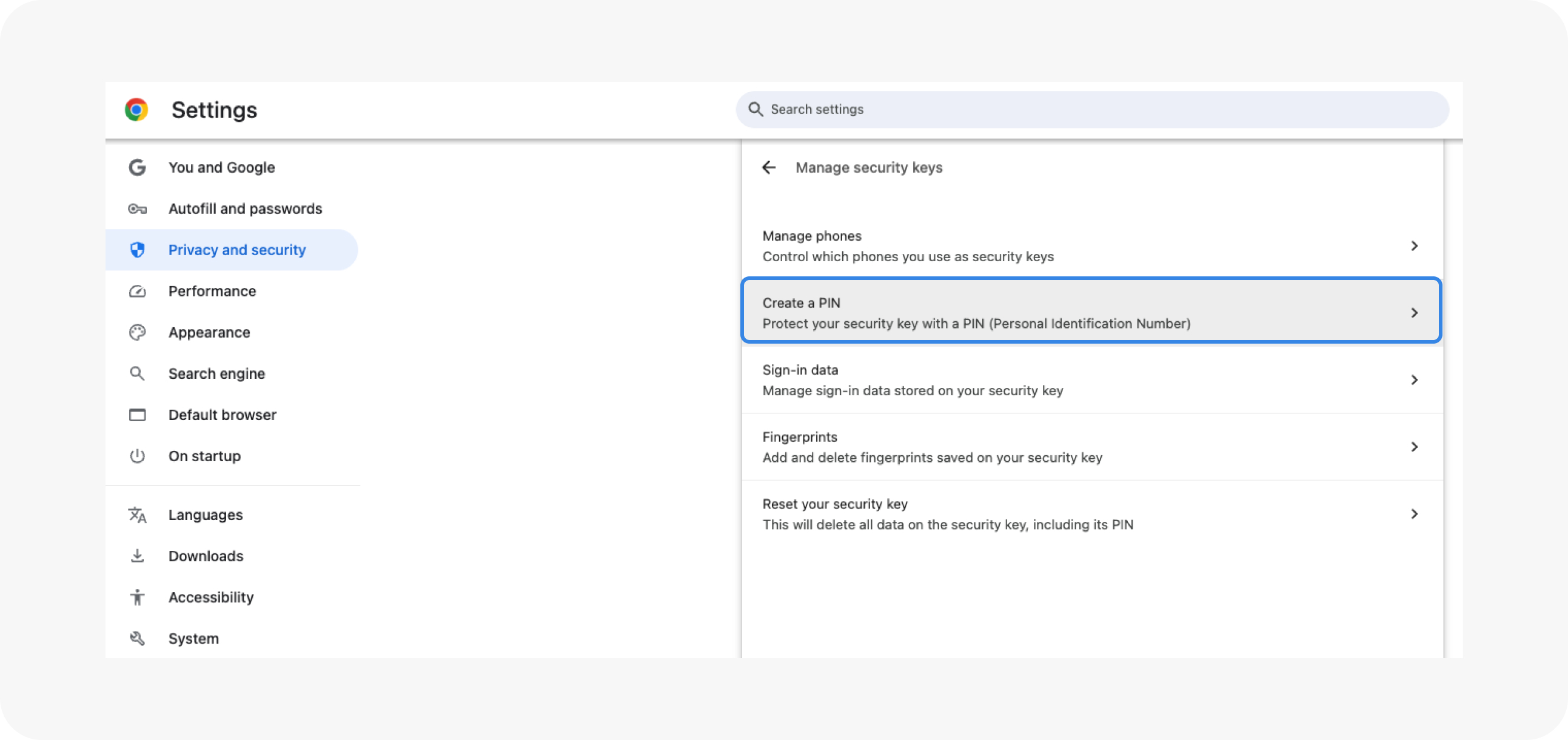
Task: Open Downloads settings page
Action: click(206, 556)
